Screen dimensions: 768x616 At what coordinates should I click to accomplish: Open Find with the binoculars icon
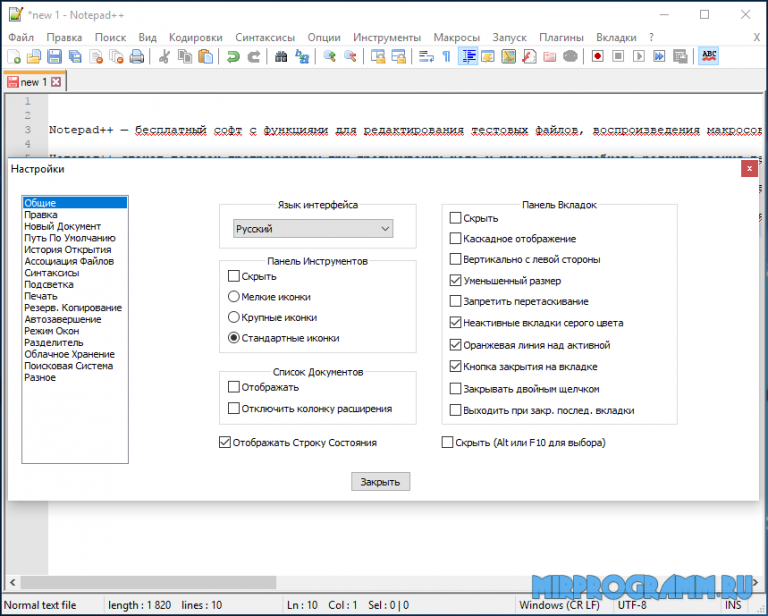281,57
